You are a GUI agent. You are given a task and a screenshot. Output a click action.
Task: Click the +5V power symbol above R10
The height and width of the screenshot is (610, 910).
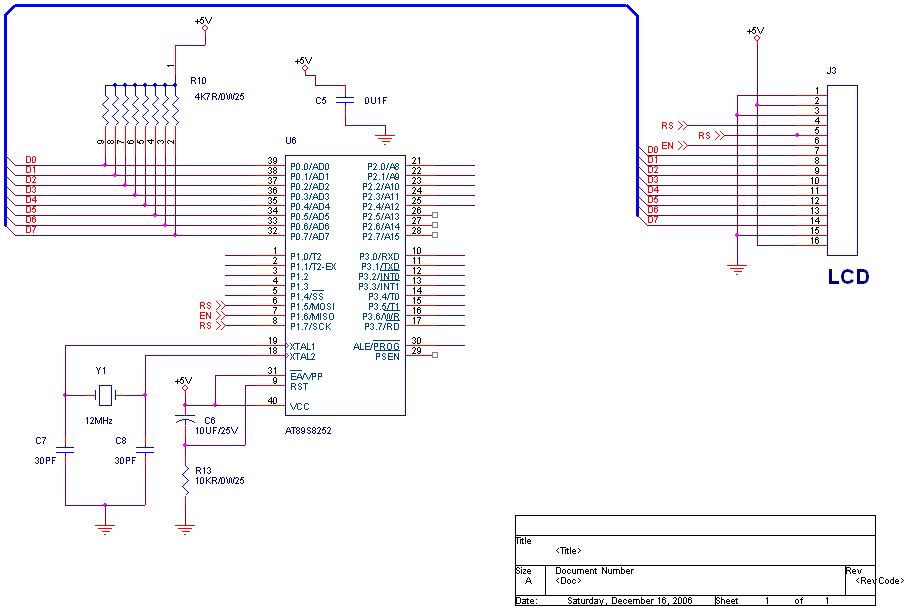click(x=204, y=25)
